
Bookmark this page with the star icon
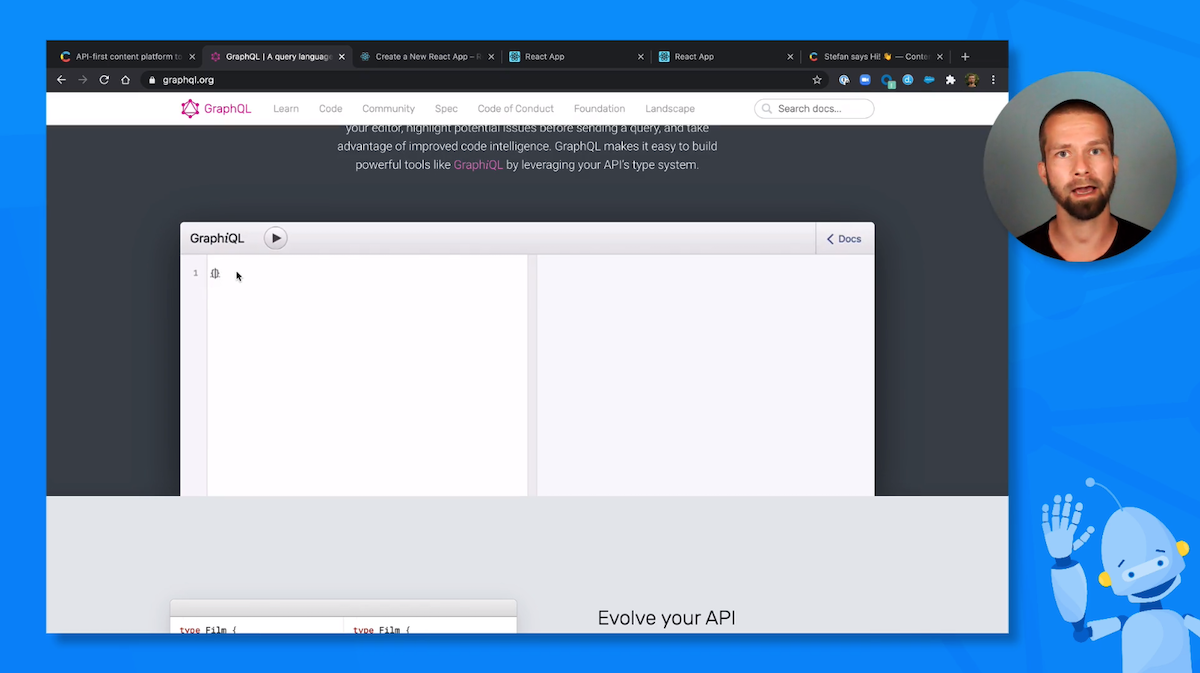(817, 80)
